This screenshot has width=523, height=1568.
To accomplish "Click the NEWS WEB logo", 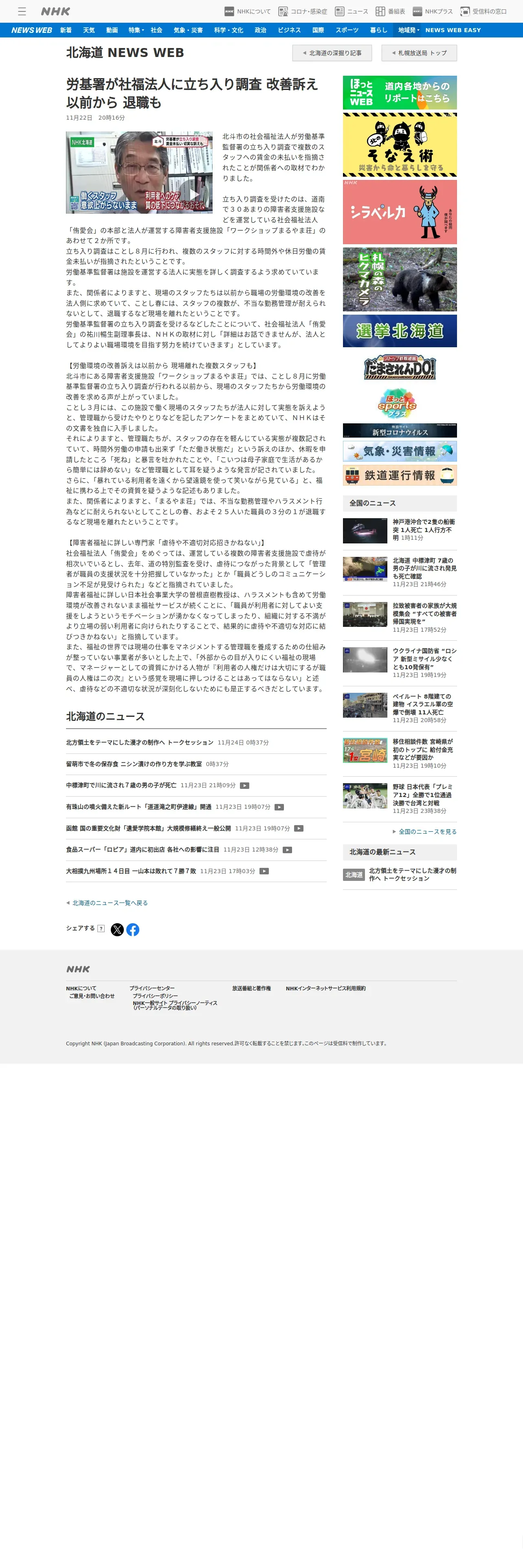I will pos(32,30).
